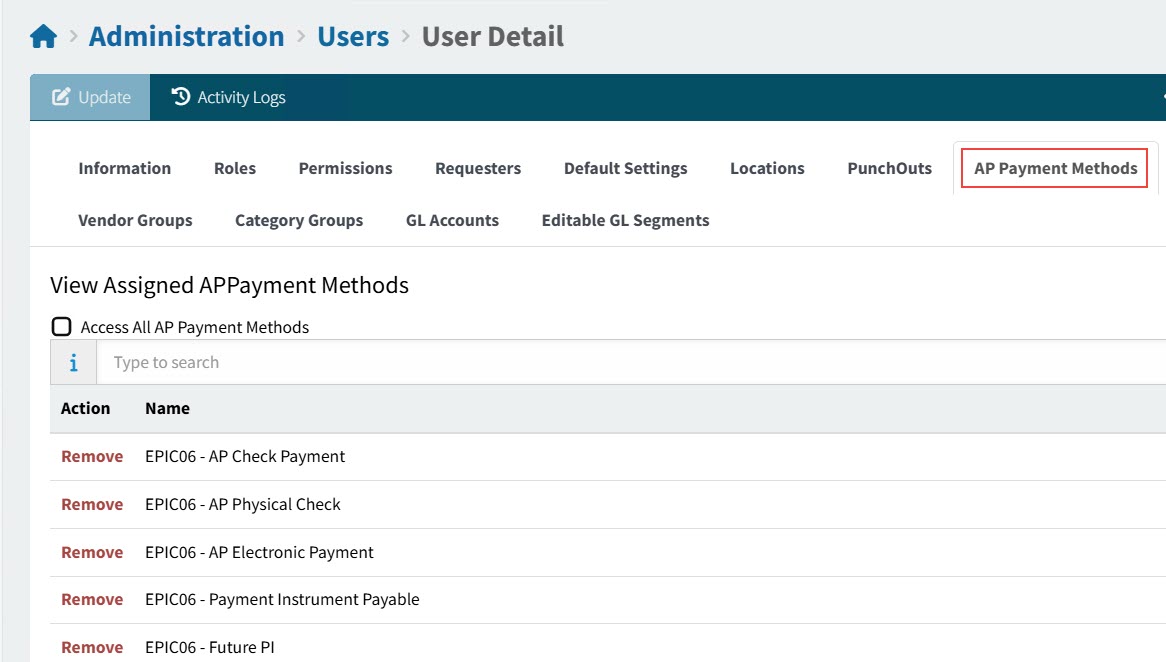Remove EPIC06 - AP Electronic Payment
The height and width of the screenshot is (662, 1166).
tap(92, 553)
